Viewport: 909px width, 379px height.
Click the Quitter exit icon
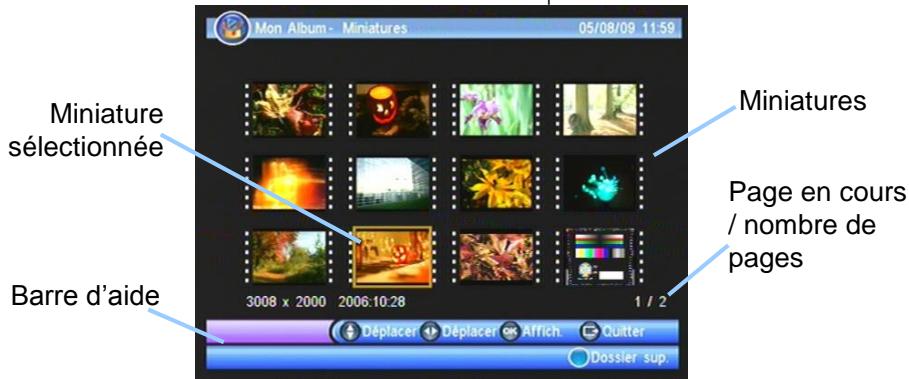(589, 331)
